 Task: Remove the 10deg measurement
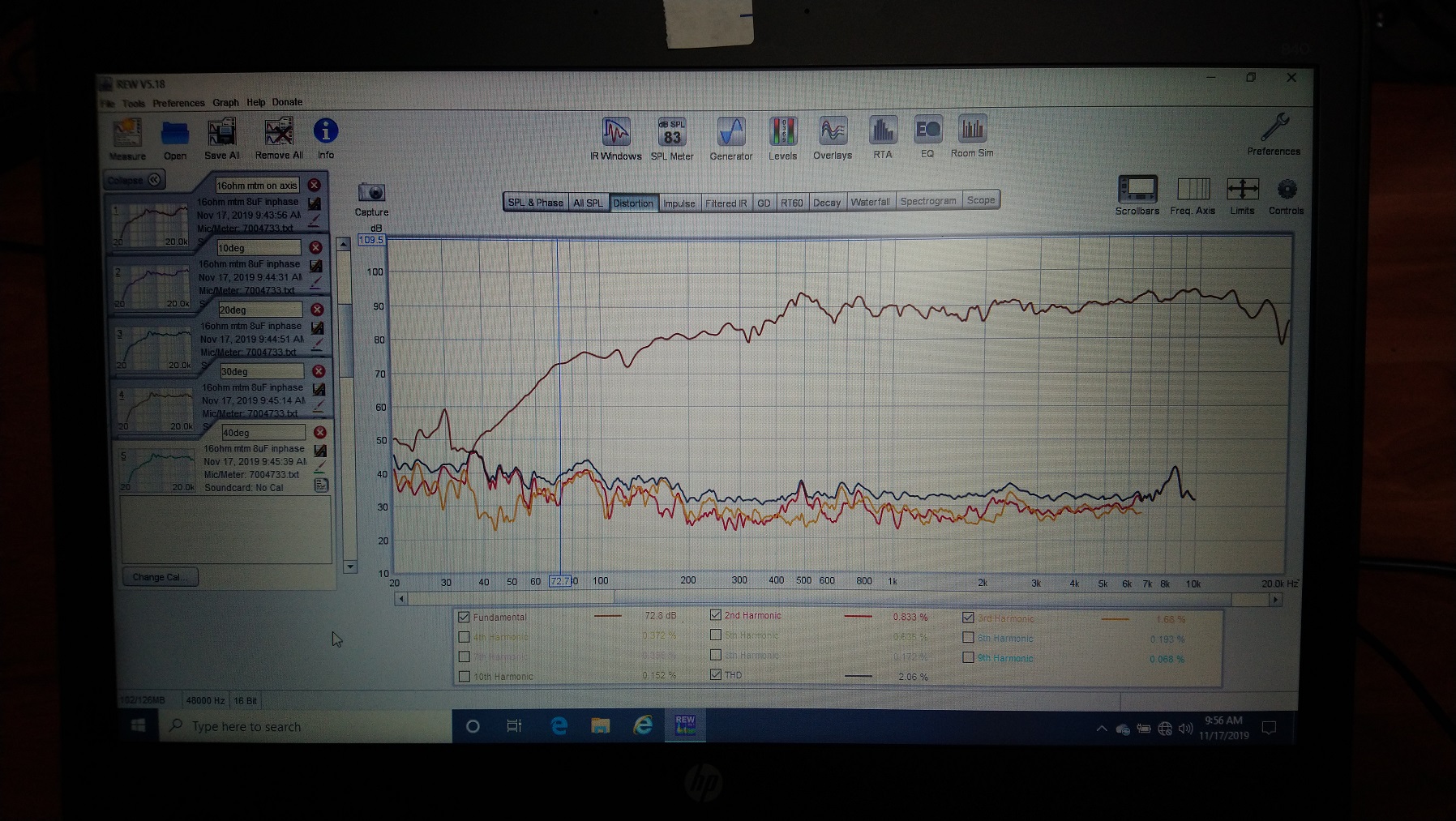316,247
